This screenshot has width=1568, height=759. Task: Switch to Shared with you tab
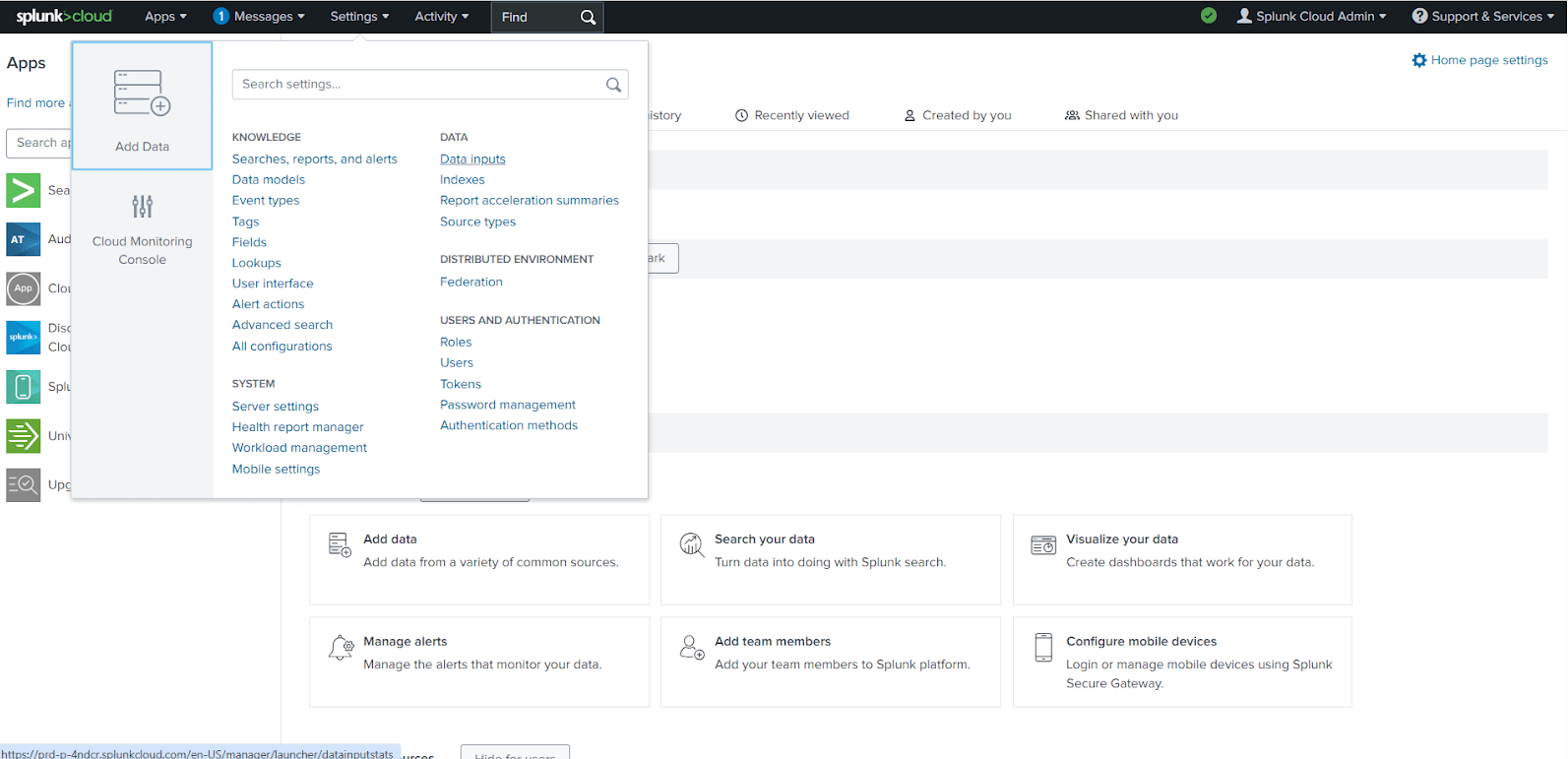pyautogui.click(x=1121, y=115)
